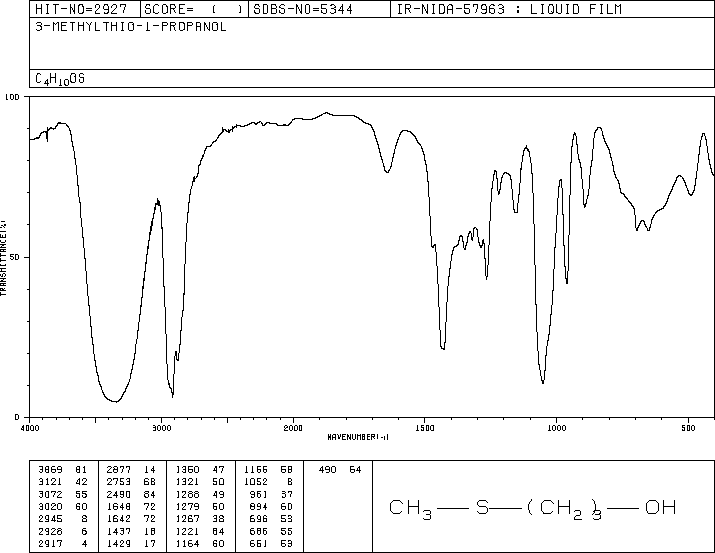
Task: Select peak table entry 2877
Action: coord(119,469)
